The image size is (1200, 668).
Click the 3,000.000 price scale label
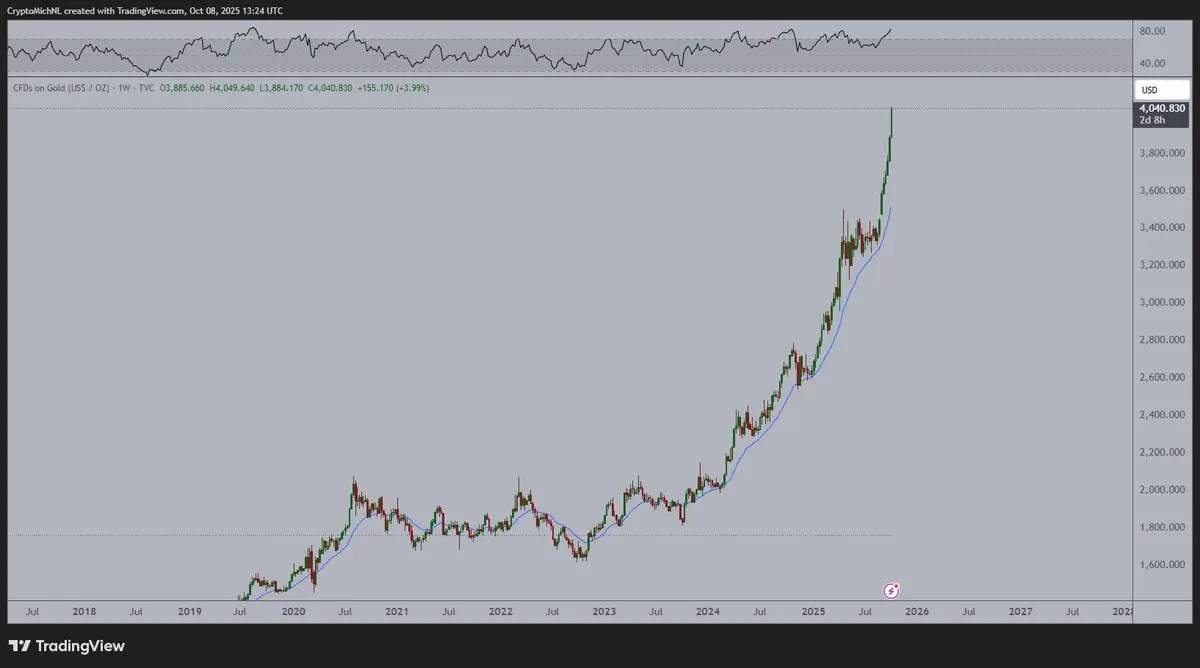[x=1163, y=302]
